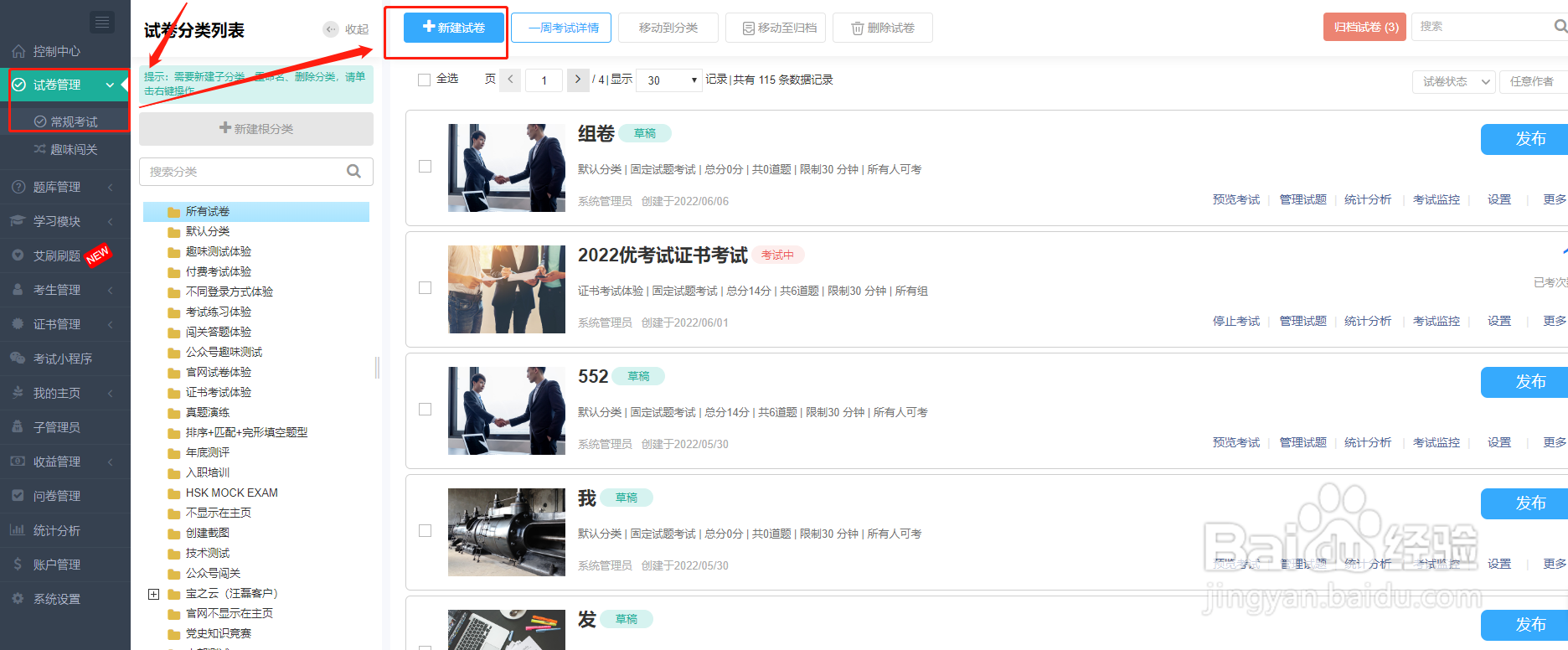
Task: Click the hamburger menu icon above the sidebar
Action: (x=102, y=22)
